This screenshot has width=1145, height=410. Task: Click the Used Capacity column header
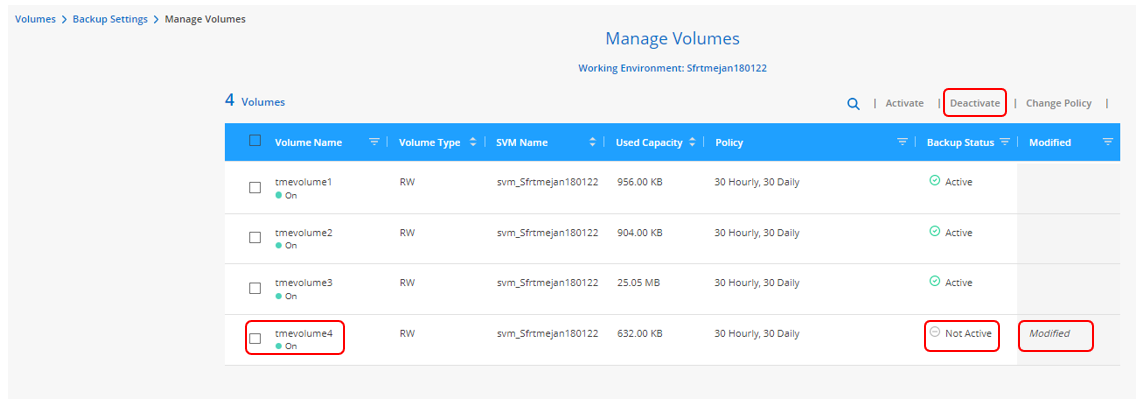pyautogui.click(x=649, y=143)
